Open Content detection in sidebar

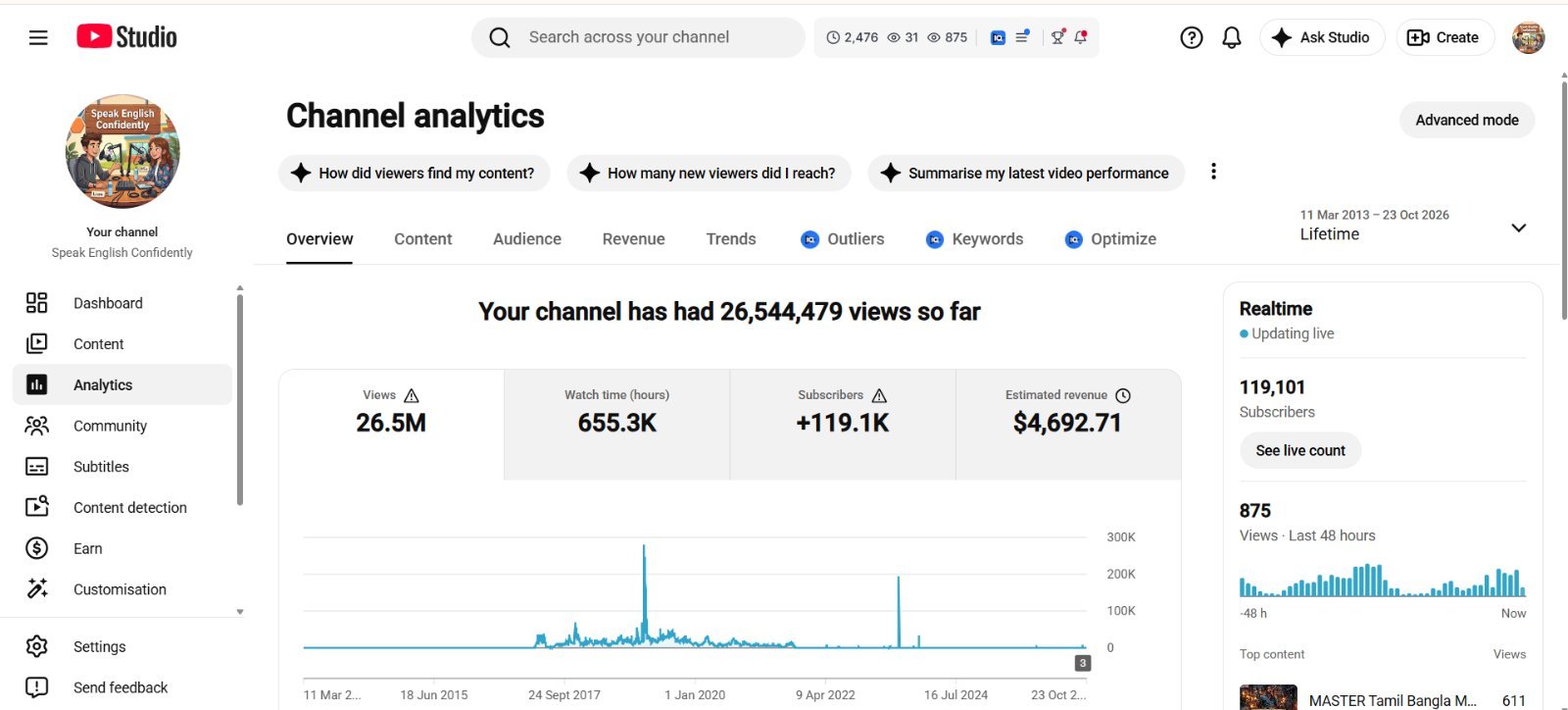122,508
